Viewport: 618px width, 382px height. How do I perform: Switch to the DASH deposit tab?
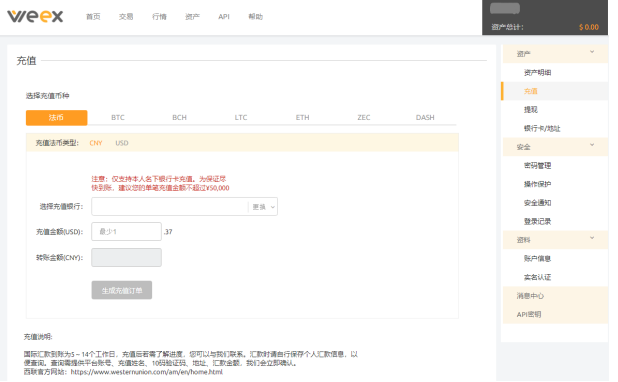pos(425,117)
